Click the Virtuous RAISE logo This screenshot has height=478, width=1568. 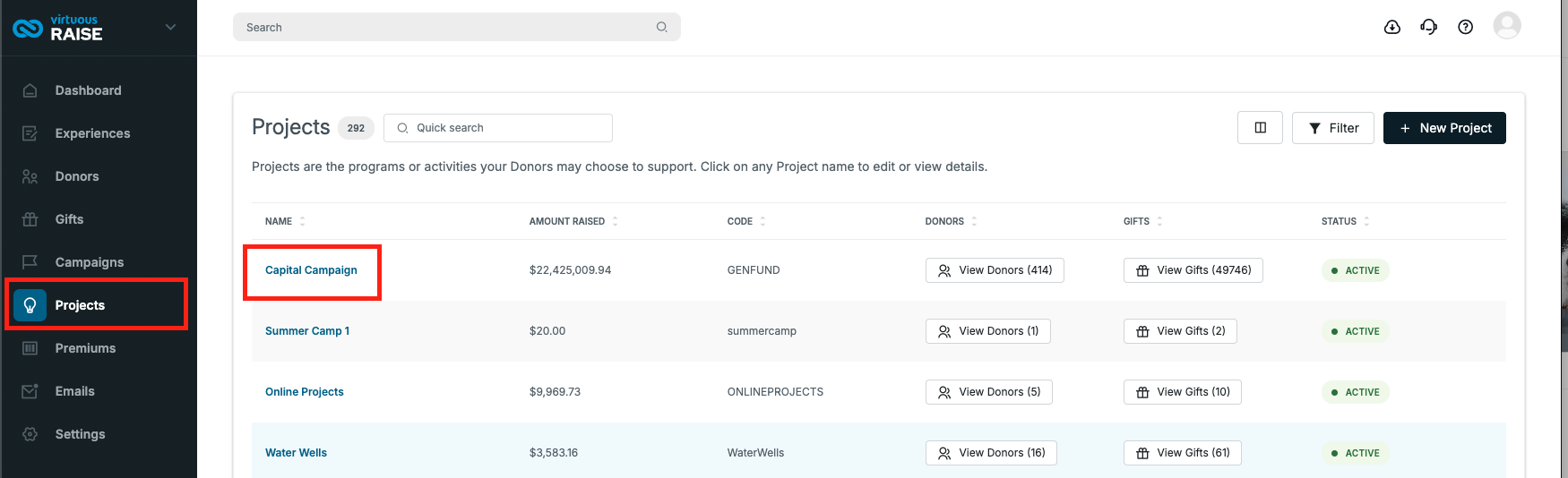pyautogui.click(x=57, y=28)
